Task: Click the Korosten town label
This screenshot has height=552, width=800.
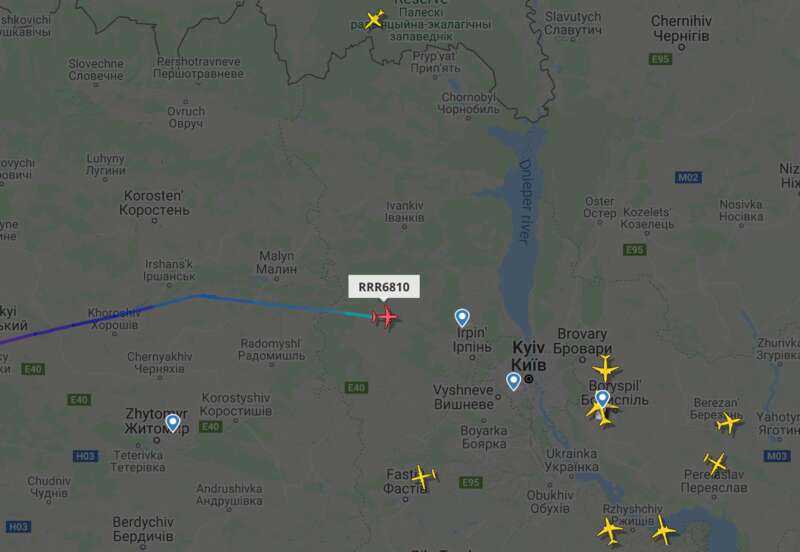Action: (x=154, y=203)
